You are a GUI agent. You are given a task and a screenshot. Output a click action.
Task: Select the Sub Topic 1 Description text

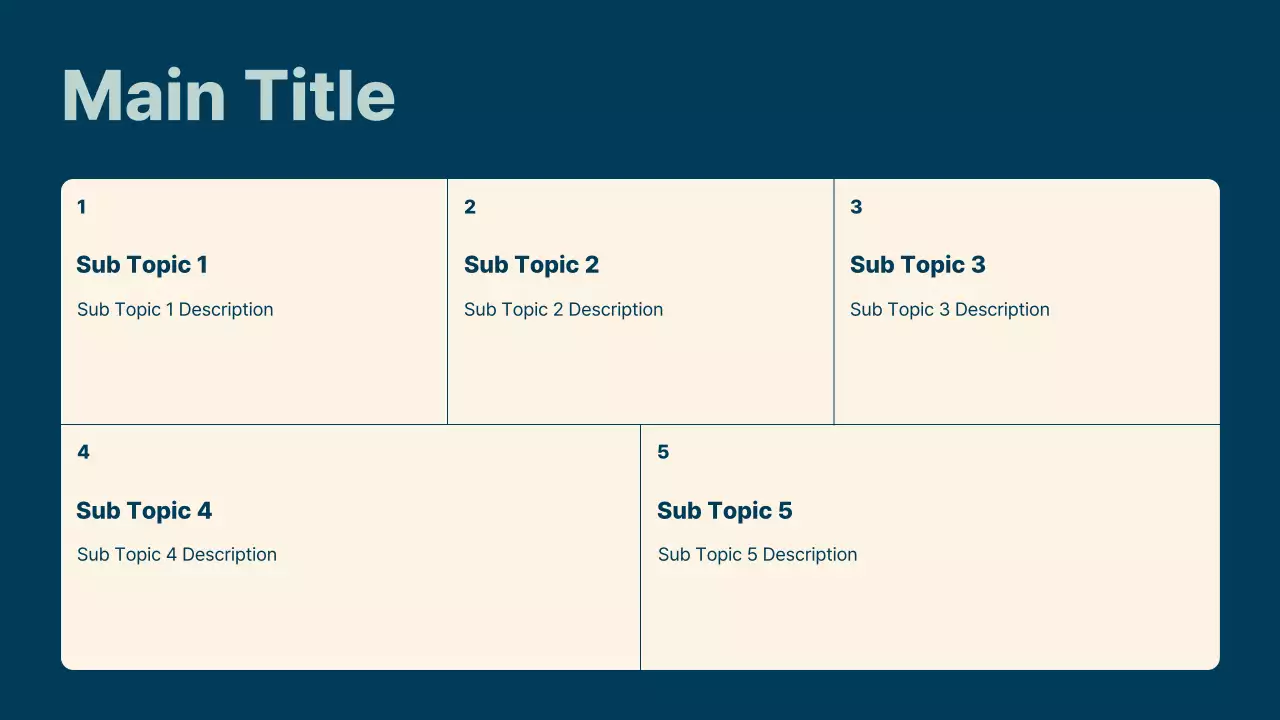(x=175, y=310)
